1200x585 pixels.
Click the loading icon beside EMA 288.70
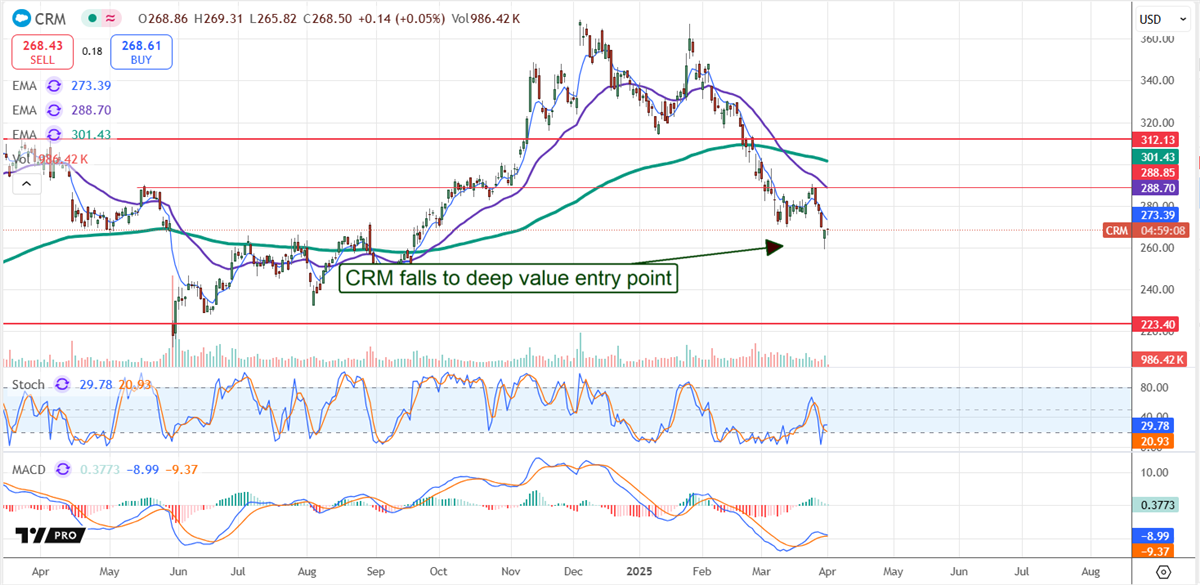tap(55, 110)
